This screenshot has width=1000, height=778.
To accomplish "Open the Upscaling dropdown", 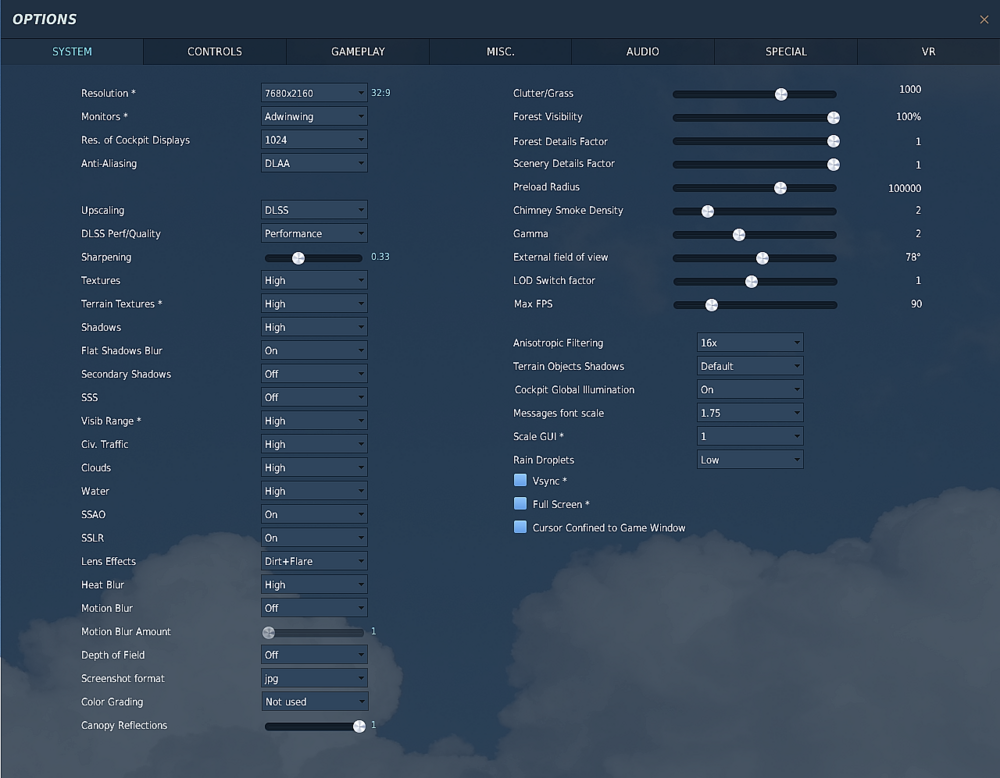I will [x=314, y=210].
